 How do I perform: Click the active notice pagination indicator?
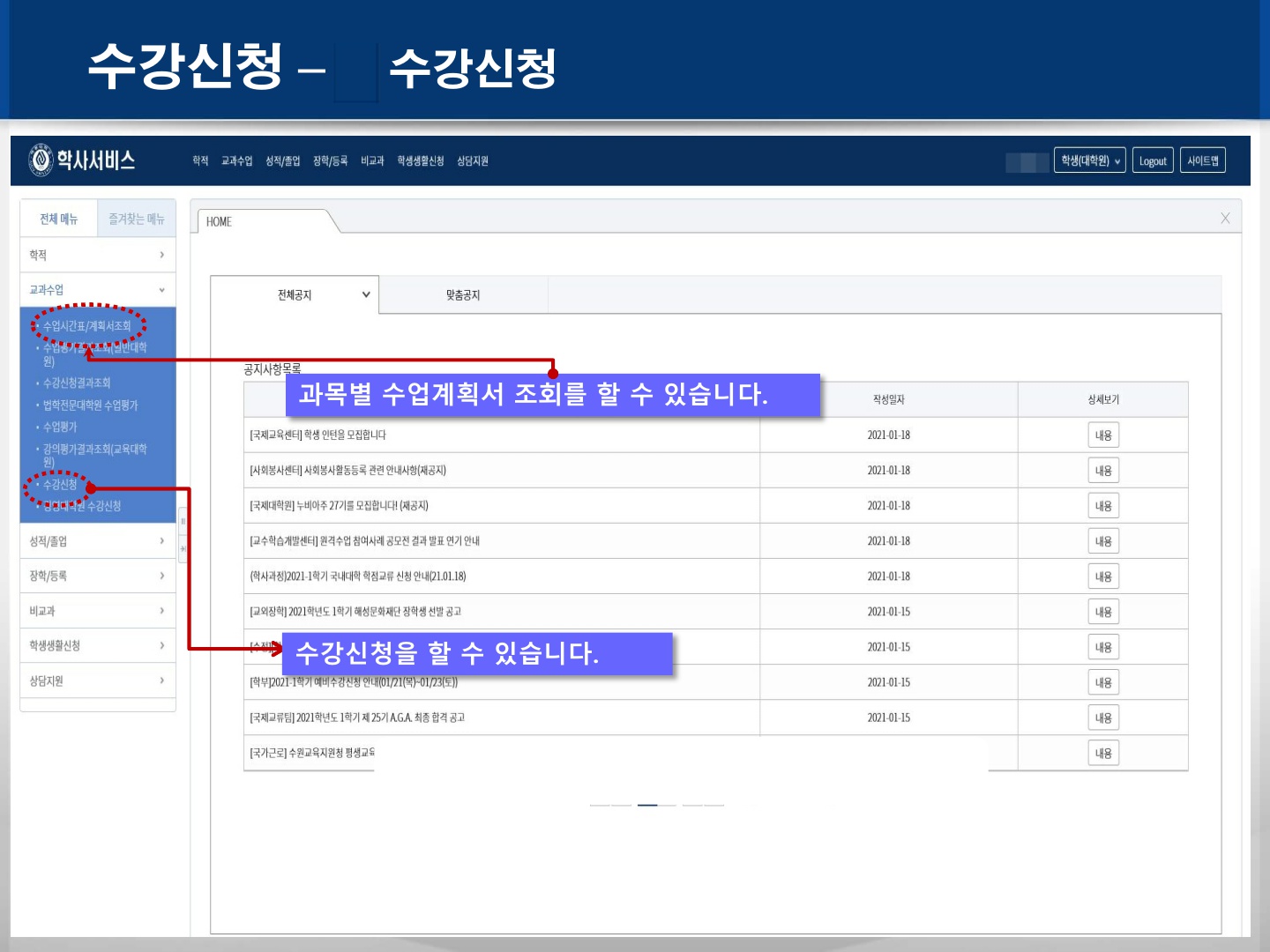coord(647,805)
